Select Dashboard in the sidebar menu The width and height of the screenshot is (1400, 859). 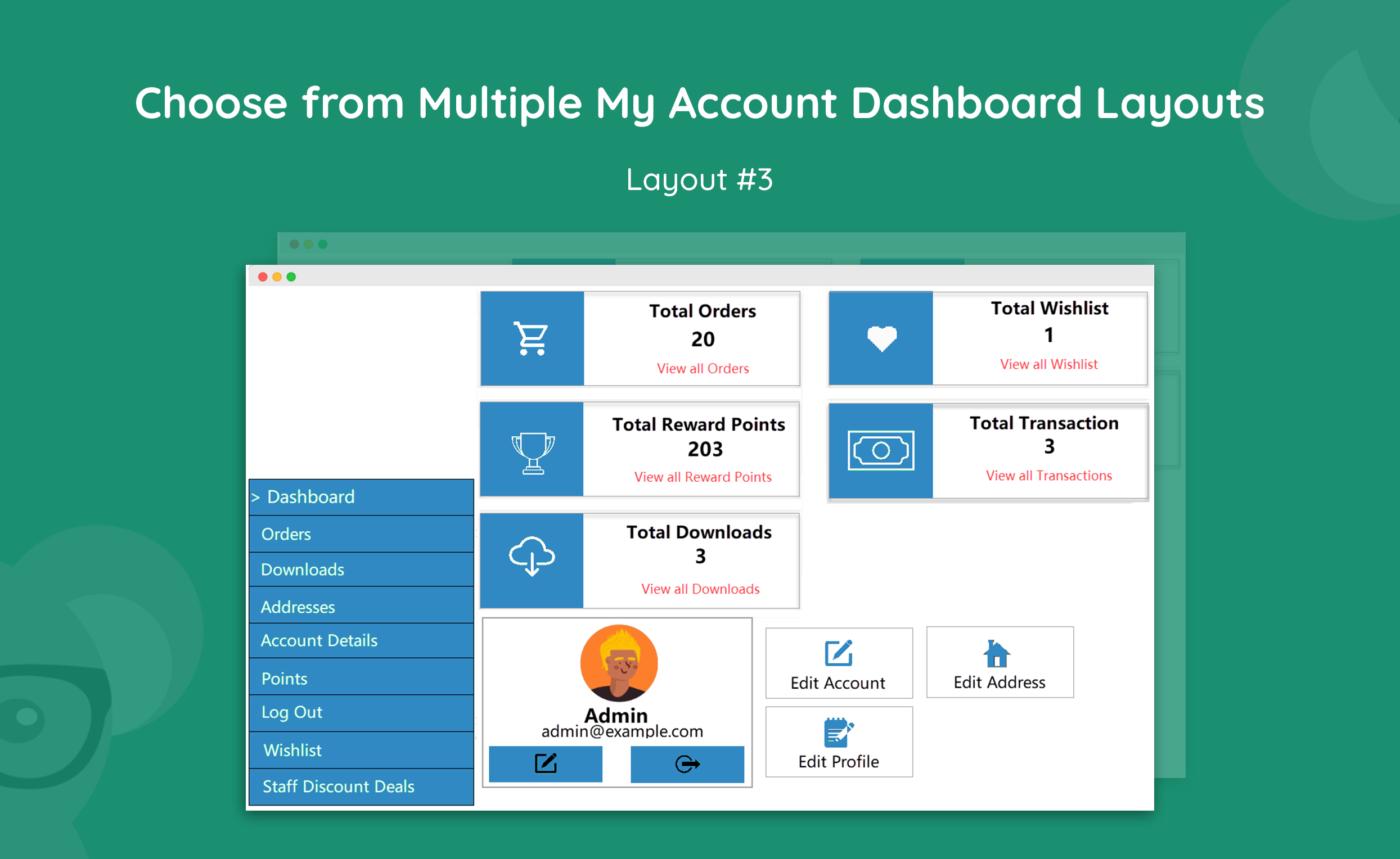pyautogui.click(x=362, y=497)
